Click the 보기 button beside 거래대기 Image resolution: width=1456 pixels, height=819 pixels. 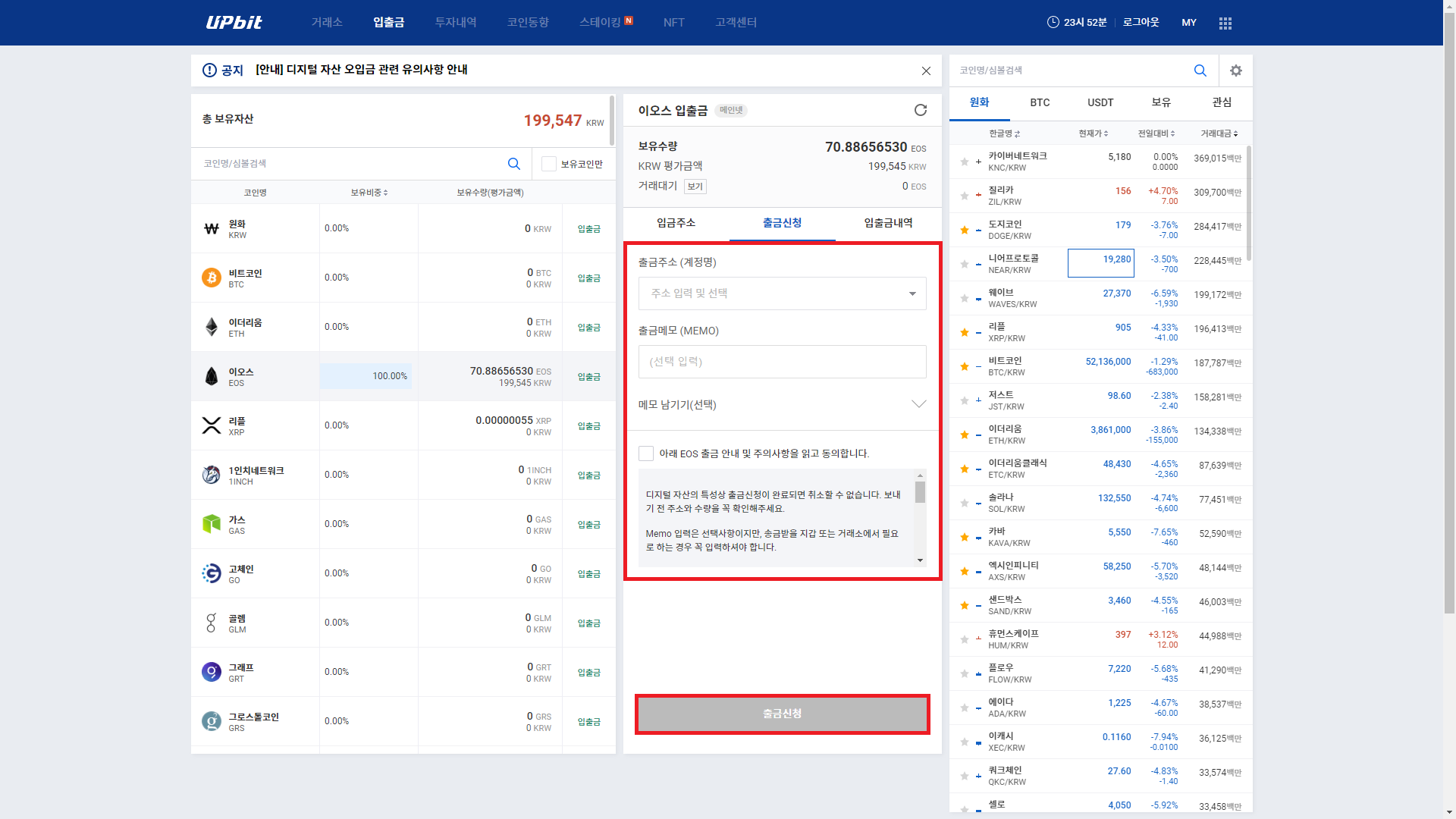coord(695,187)
